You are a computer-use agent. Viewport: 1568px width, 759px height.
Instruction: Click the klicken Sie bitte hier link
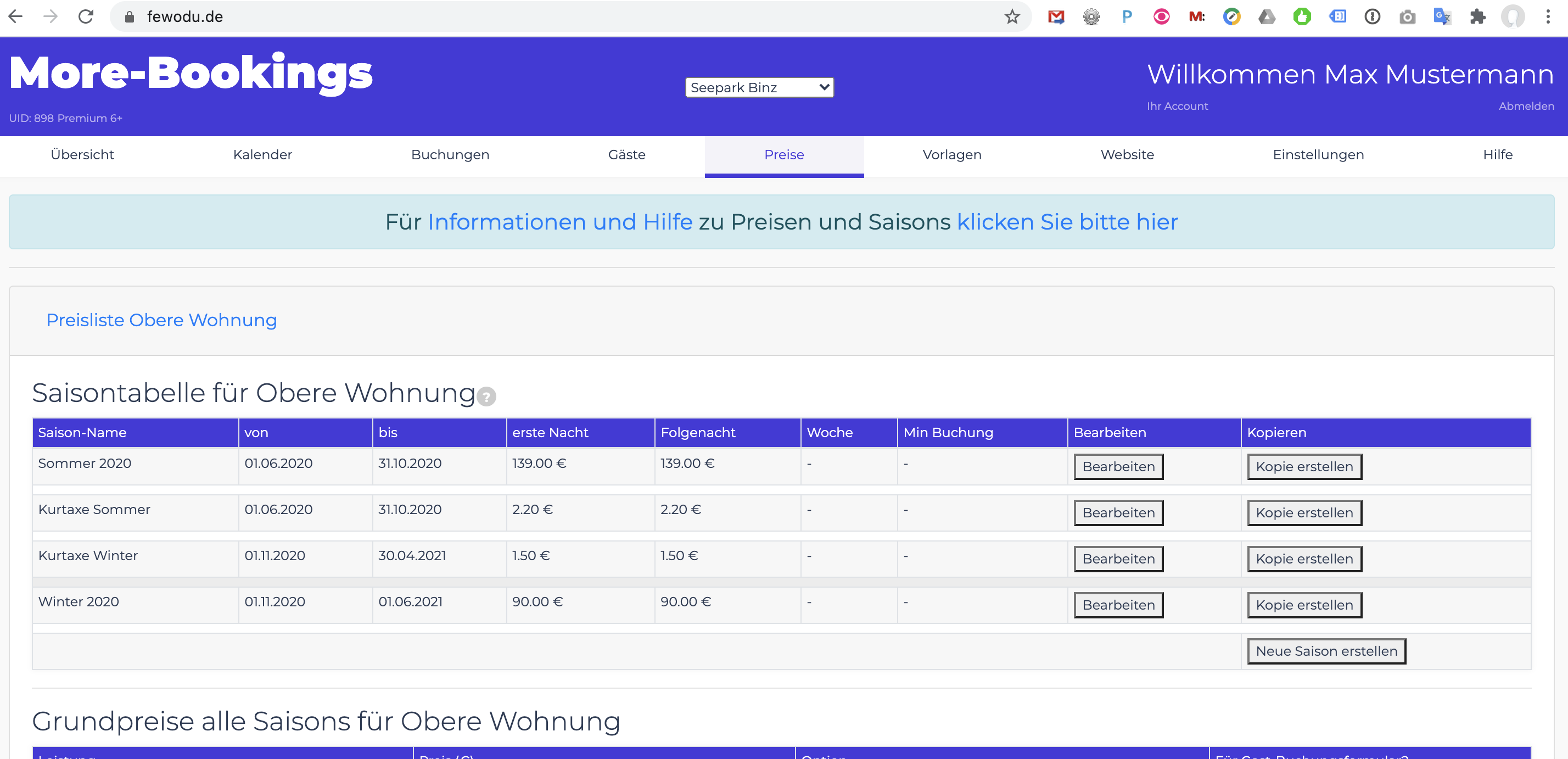coord(1067,221)
